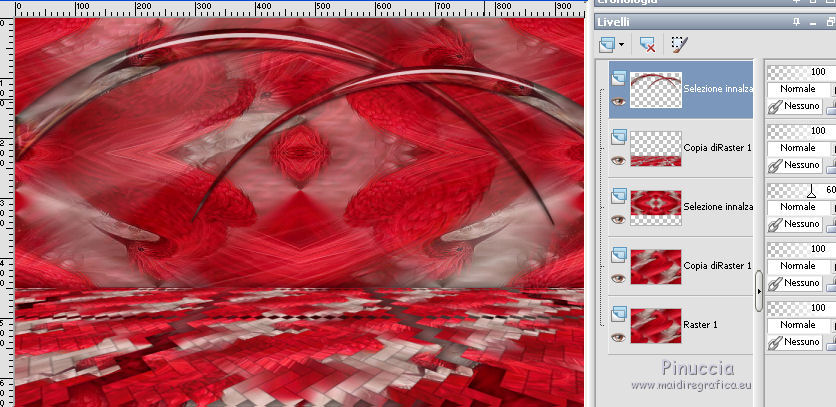Screen dimensions: 836x407
Task: Click opacity slider of half-transparent Copia diRaster 1 layer
Action: point(800,131)
